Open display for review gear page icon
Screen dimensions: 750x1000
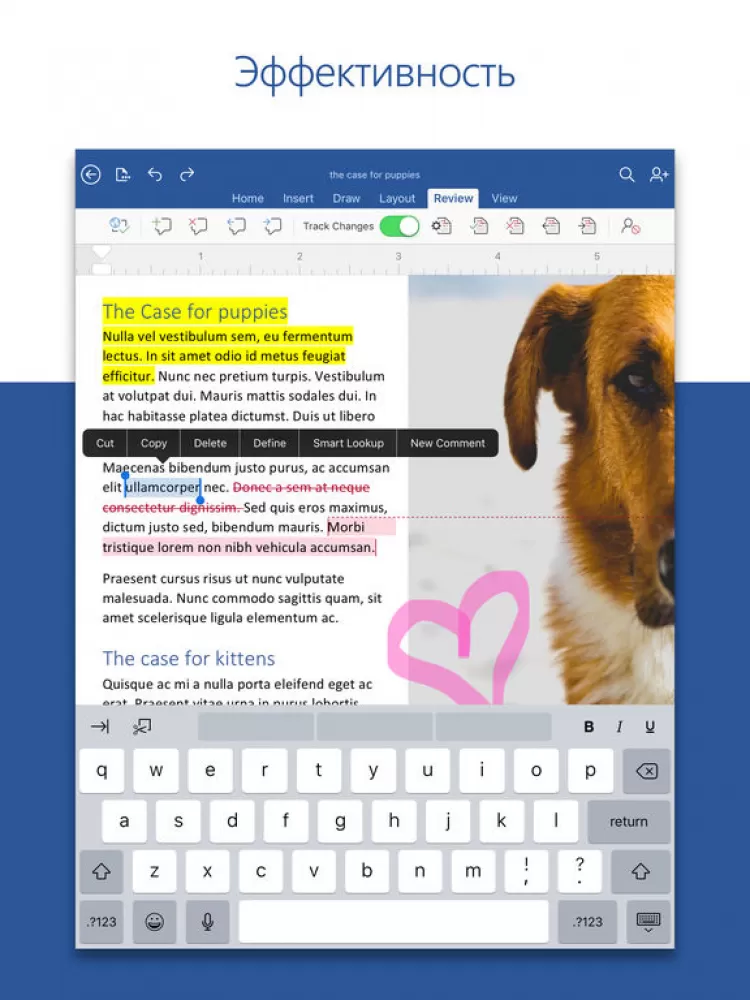441,226
